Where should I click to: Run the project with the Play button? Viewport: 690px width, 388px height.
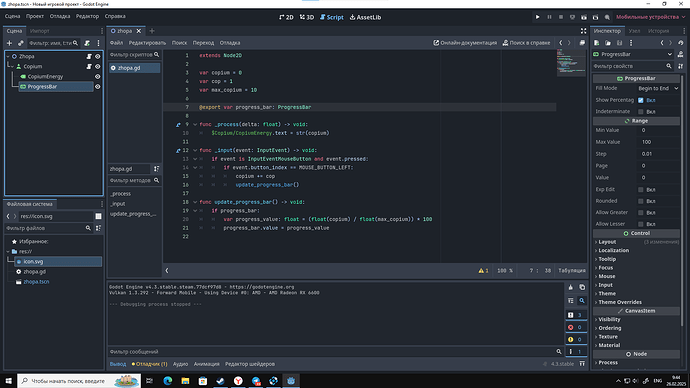point(537,17)
